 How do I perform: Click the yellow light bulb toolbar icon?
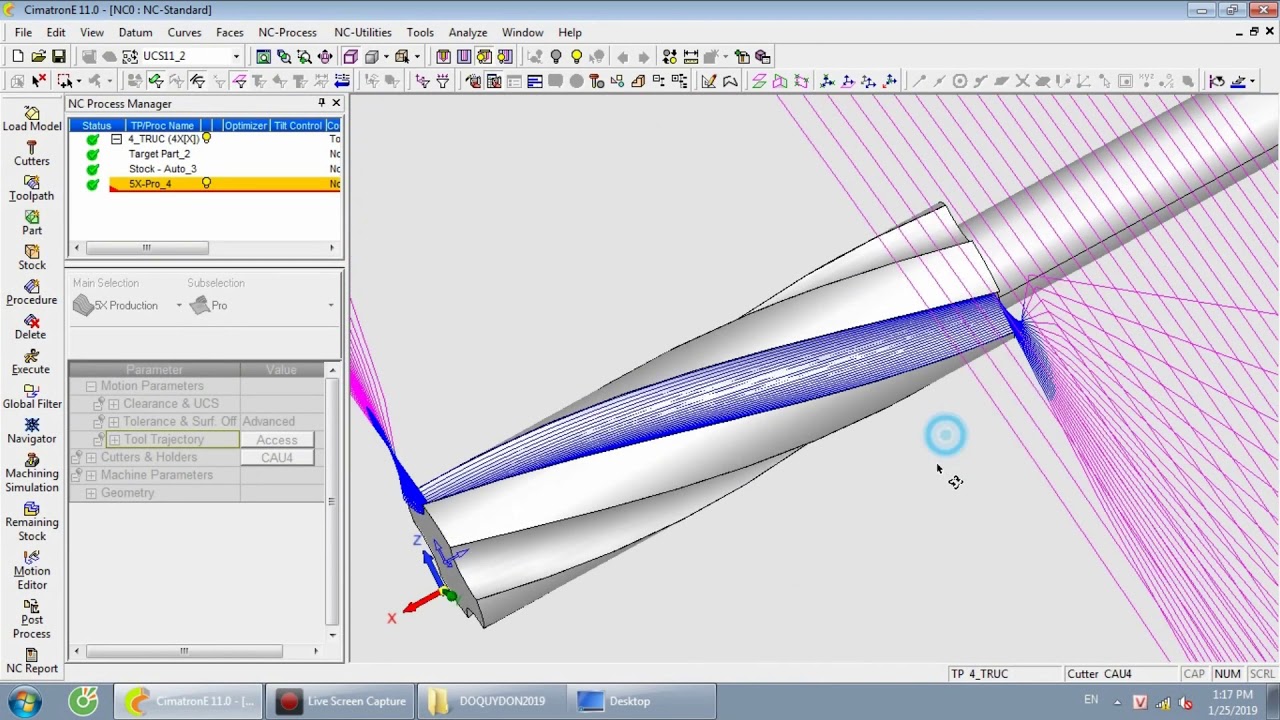click(x=576, y=57)
